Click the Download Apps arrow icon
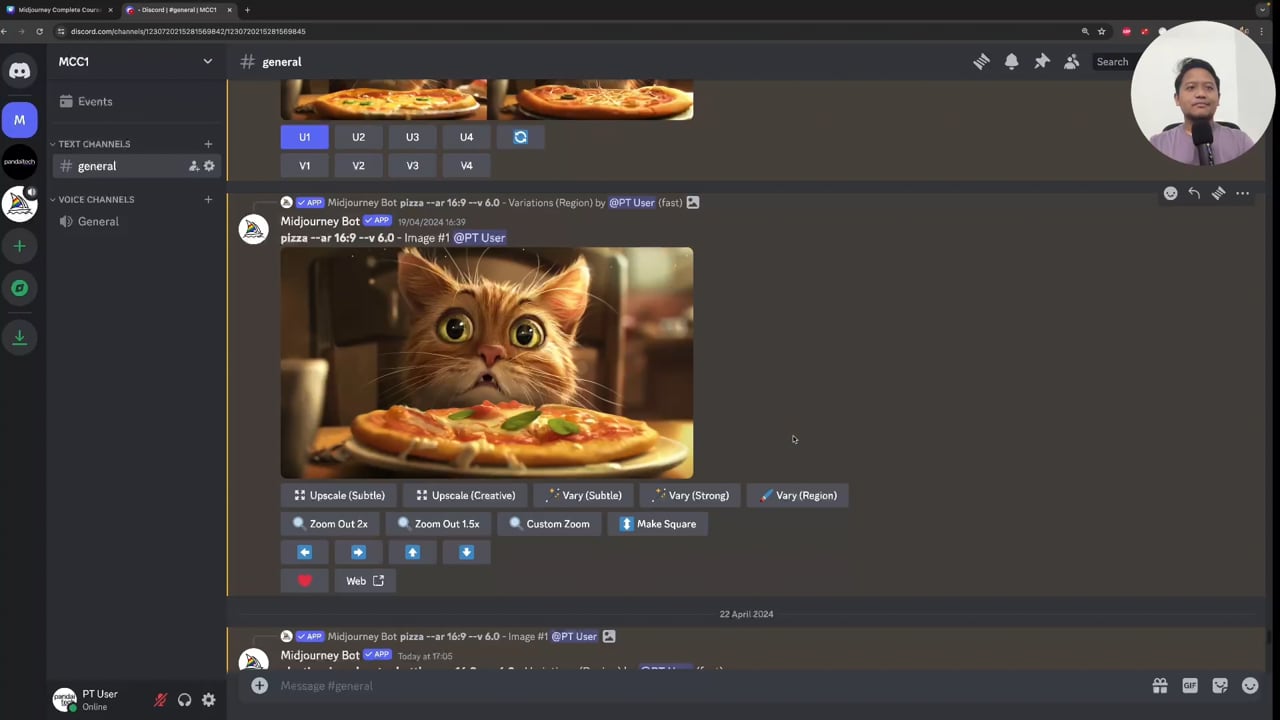This screenshot has height=720, width=1280. pyautogui.click(x=19, y=337)
